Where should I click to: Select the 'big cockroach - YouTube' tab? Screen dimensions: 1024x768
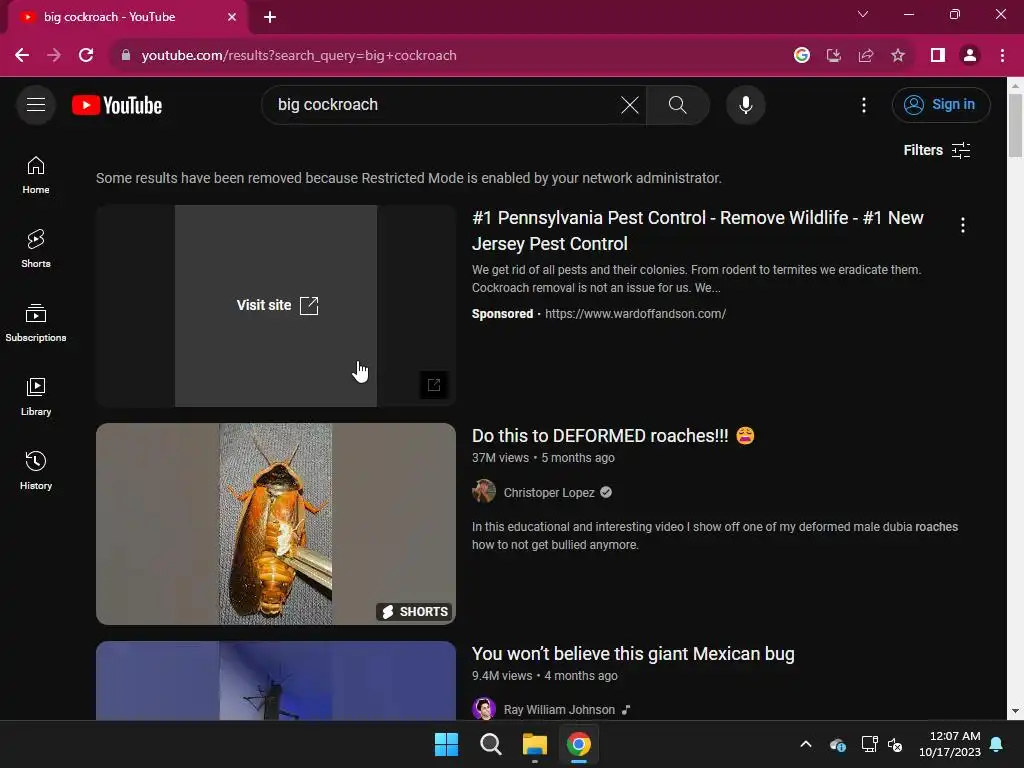(x=127, y=17)
